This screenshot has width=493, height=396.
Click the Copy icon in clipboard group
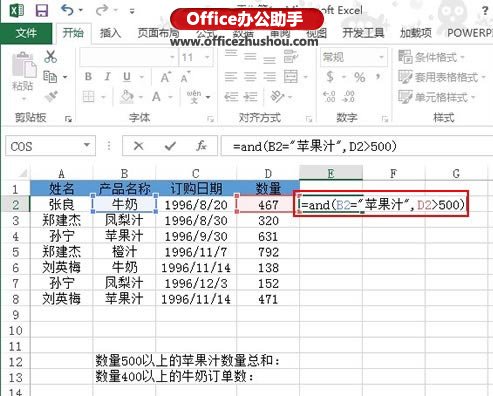(50, 77)
